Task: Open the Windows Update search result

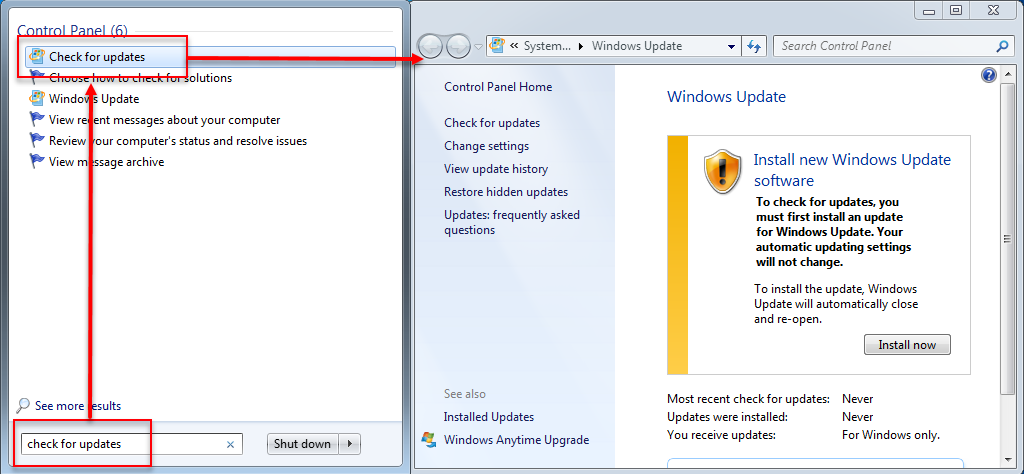Action: point(94,99)
